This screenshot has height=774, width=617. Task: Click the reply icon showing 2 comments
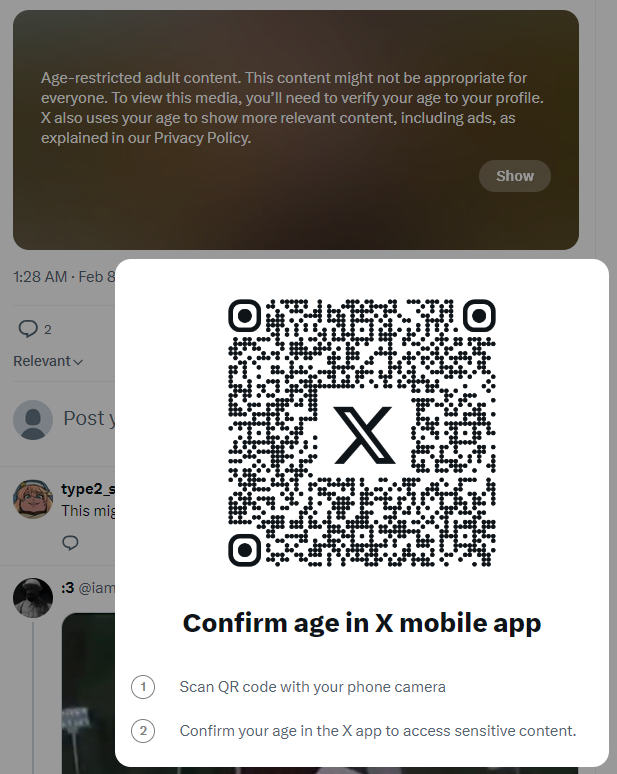pos(28,329)
